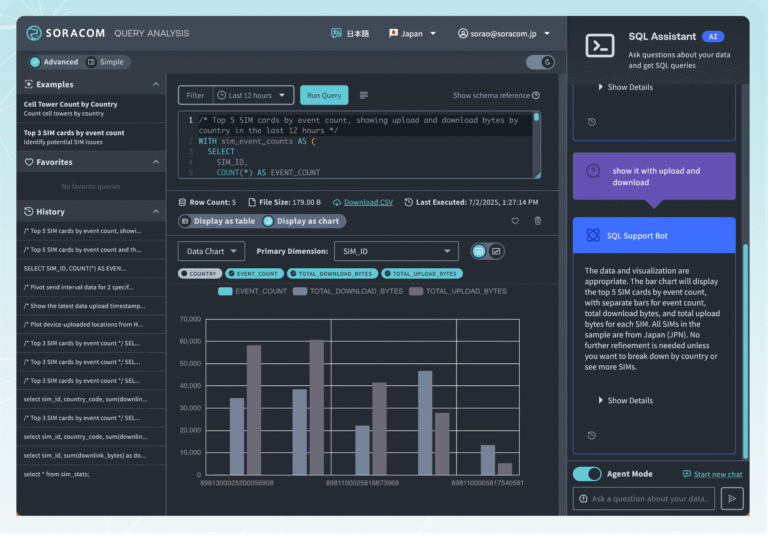Click the format query icon beside Run Query
Viewport: 768px width, 535px height.
coord(363,95)
